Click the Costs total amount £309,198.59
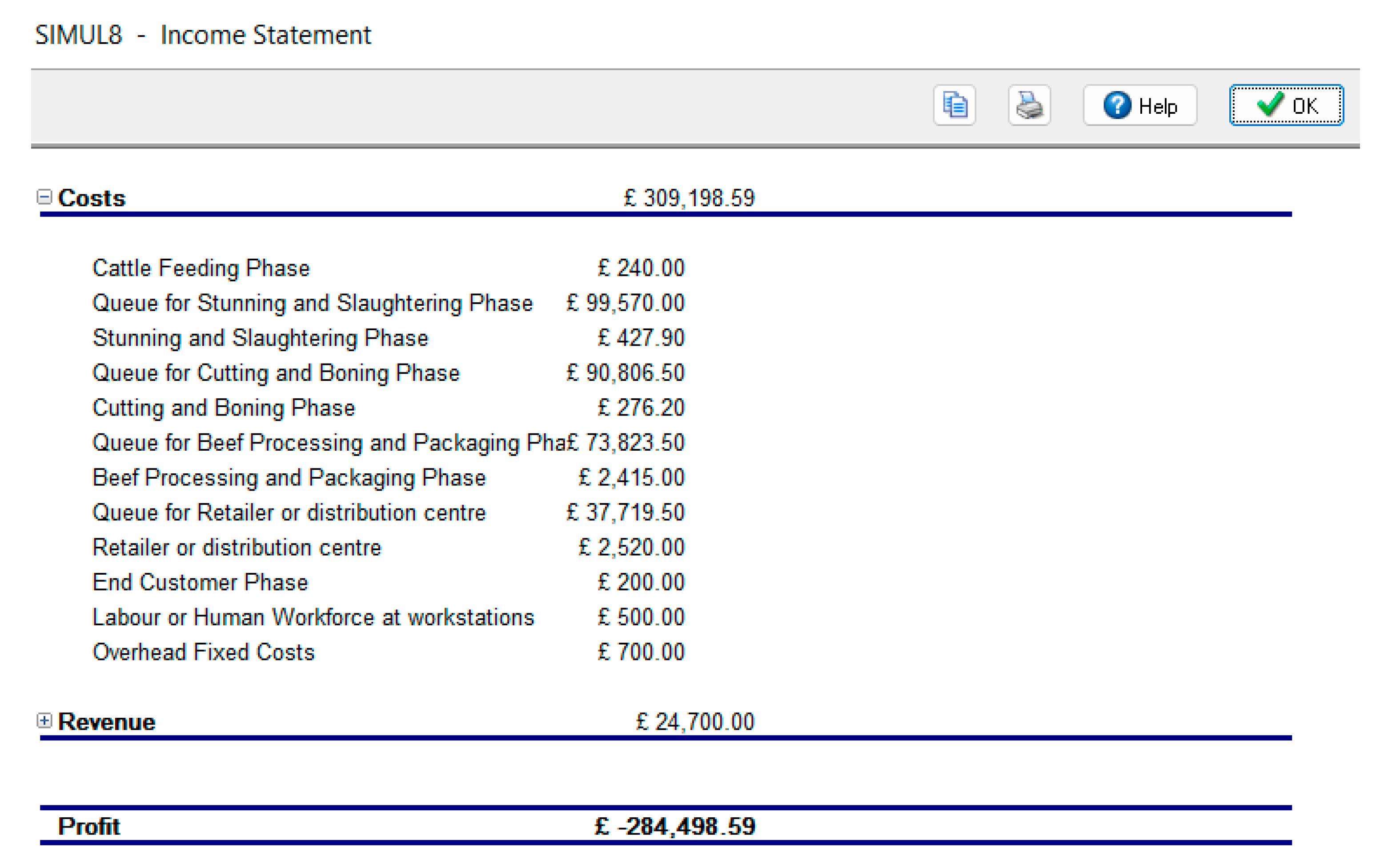1384x868 pixels. [689, 198]
